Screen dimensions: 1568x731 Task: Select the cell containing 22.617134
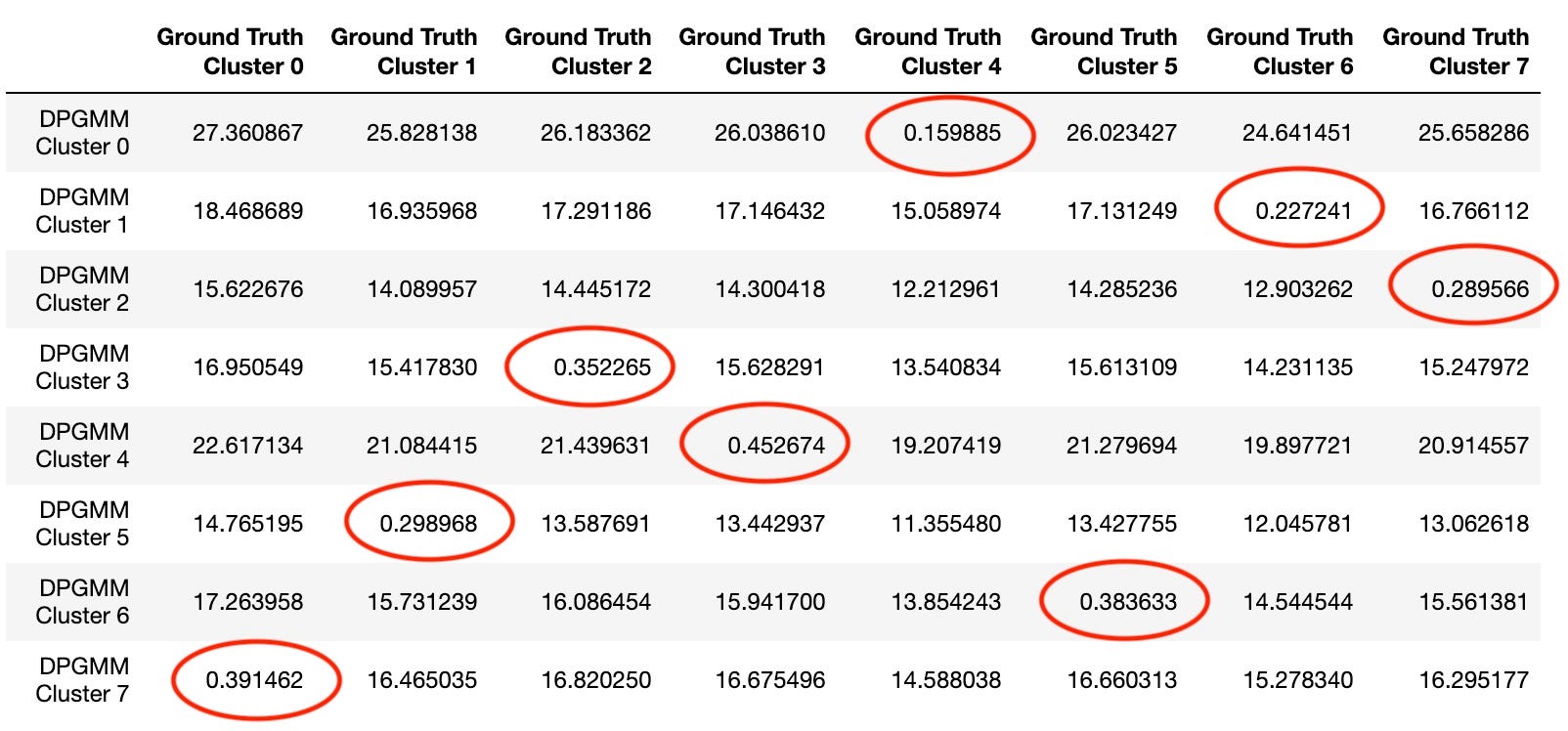tap(247, 446)
